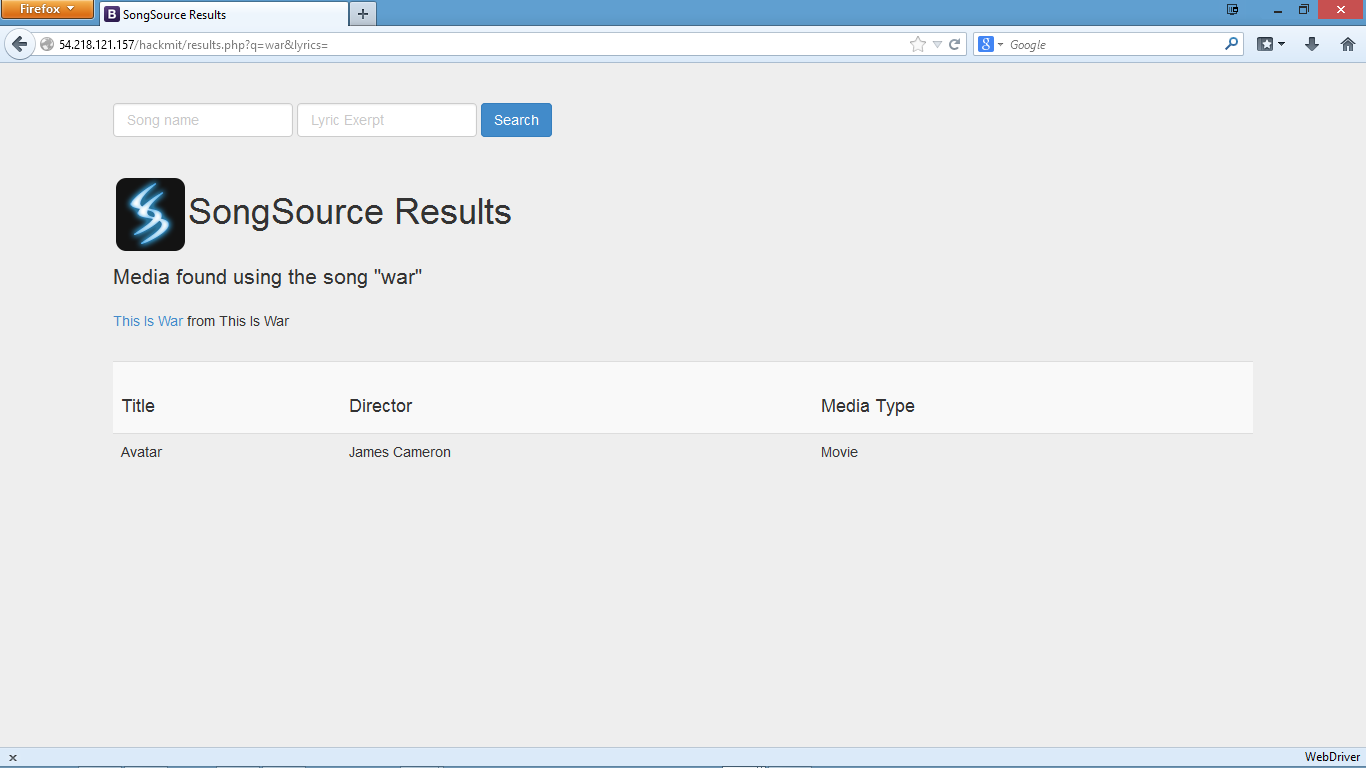The image size is (1366, 768).
Task: Reload the page with the refresh icon
Action: point(954,44)
